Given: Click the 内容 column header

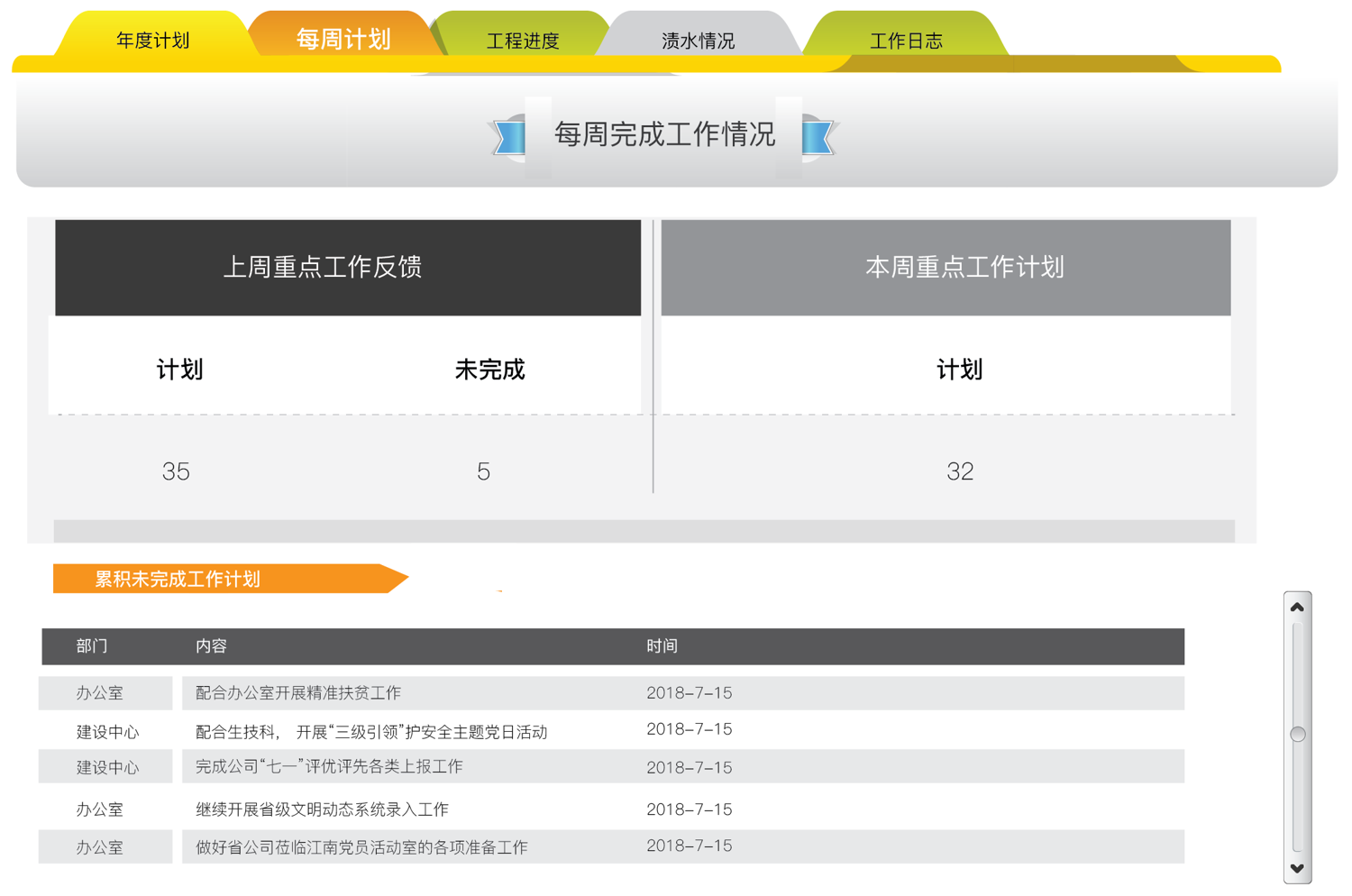Looking at the screenshot, I should 211,646.
